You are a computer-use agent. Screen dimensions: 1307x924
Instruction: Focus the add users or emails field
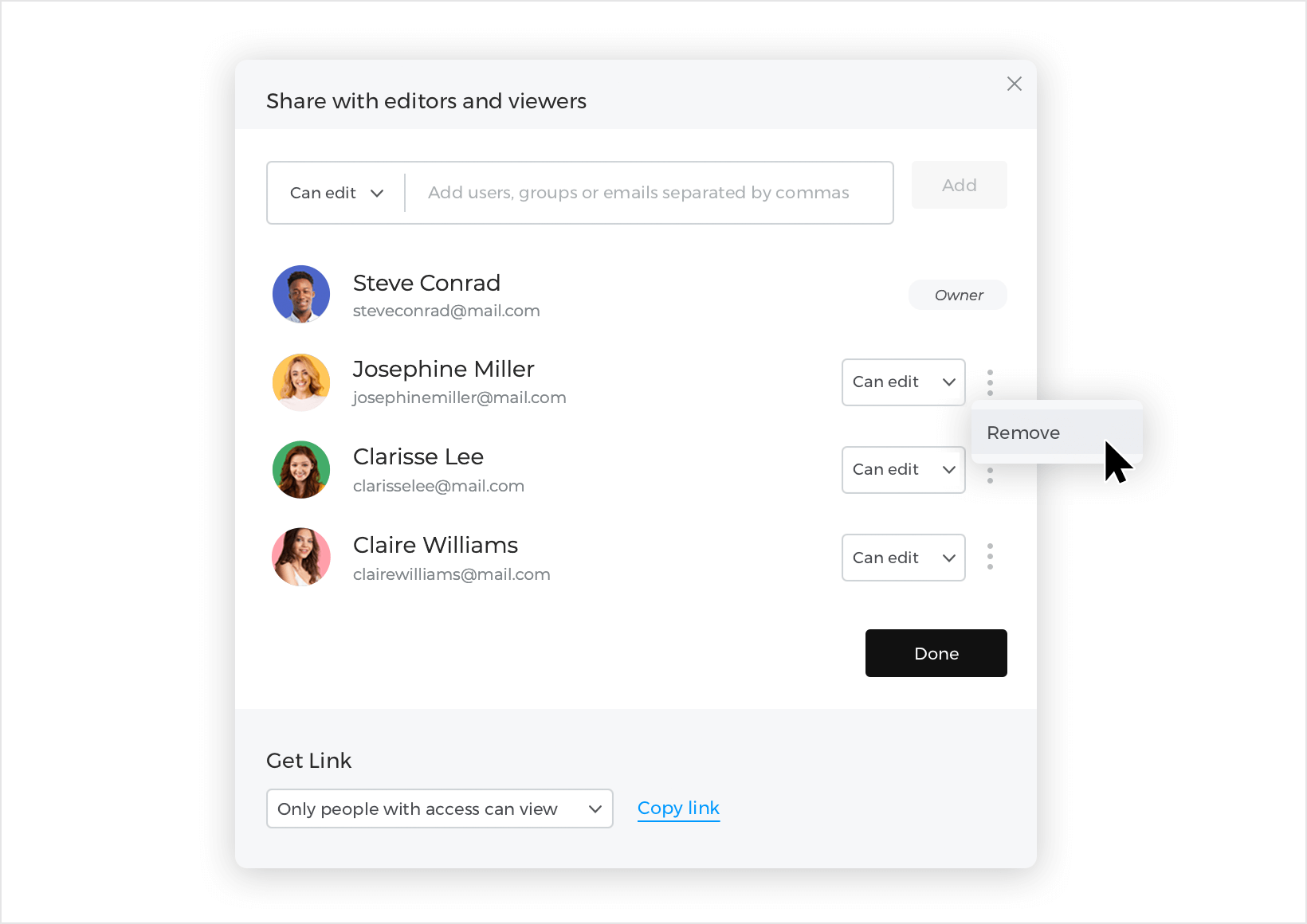(649, 193)
